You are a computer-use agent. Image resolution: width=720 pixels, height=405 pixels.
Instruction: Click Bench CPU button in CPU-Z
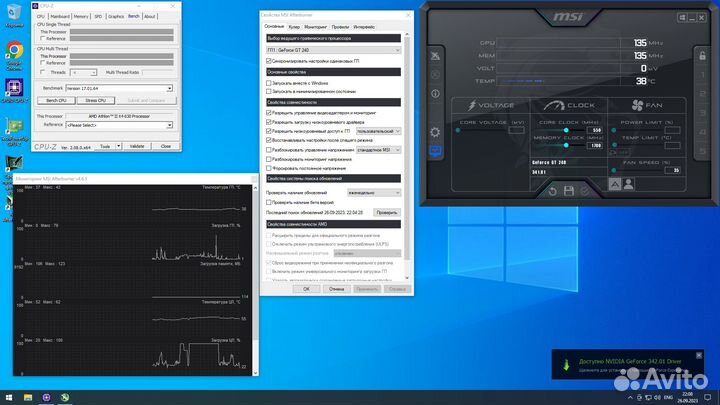pos(56,100)
